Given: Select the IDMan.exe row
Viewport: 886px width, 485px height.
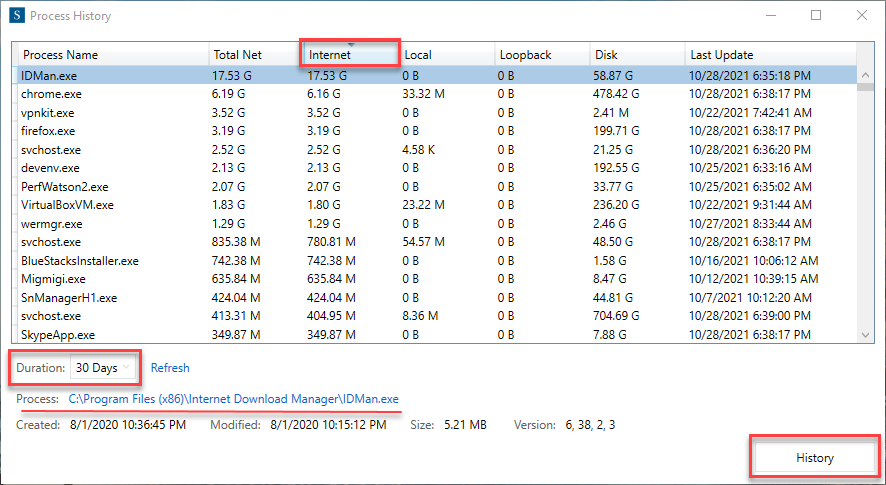Looking at the screenshot, I should [434, 75].
